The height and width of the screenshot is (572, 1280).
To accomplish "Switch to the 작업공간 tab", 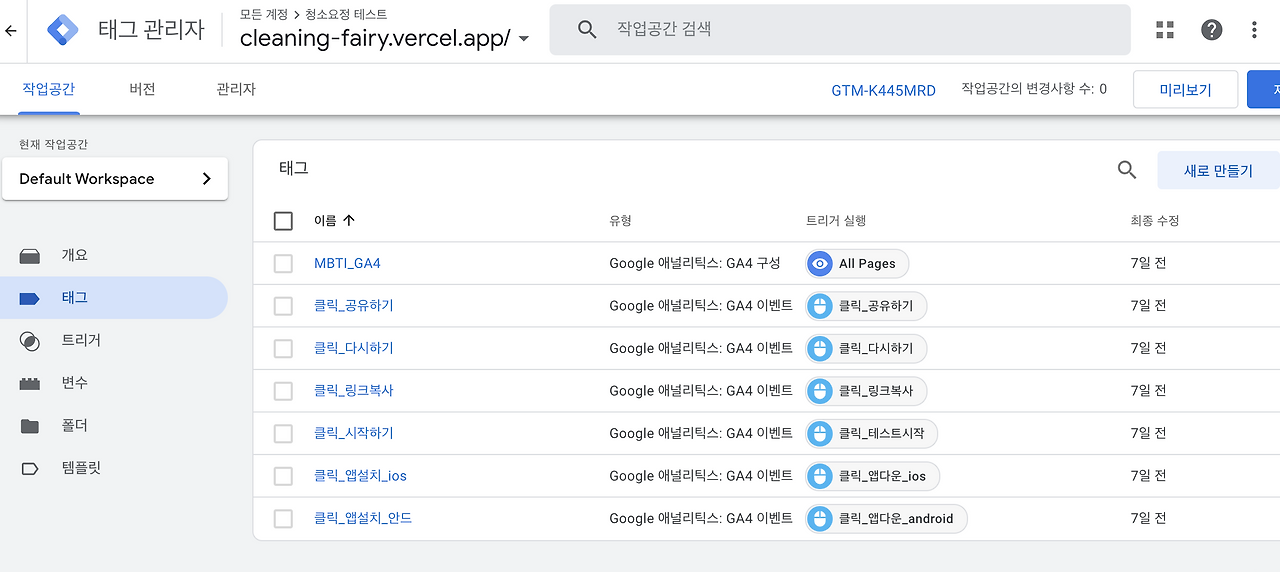I will (49, 89).
